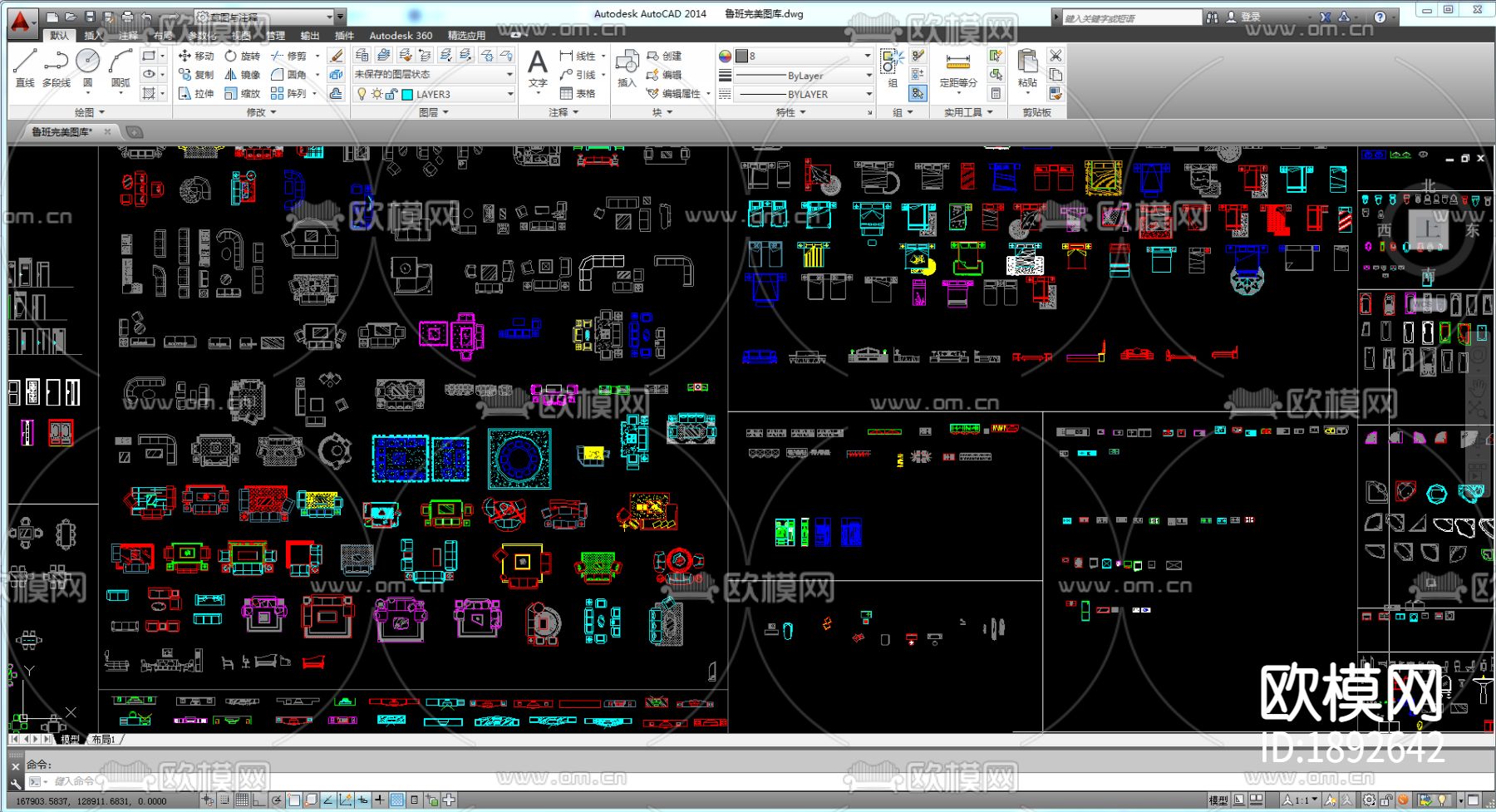The height and width of the screenshot is (812, 1496).
Task: Expand the Utilities (实用工具) panel title
Action: point(967,112)
